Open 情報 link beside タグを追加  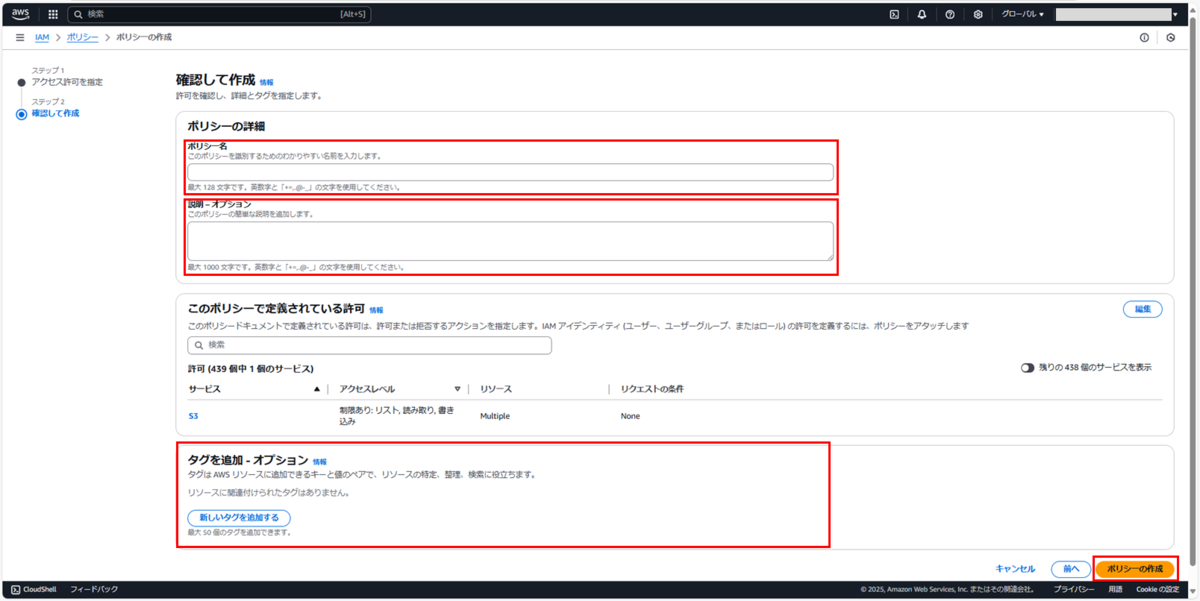[320, 462]
